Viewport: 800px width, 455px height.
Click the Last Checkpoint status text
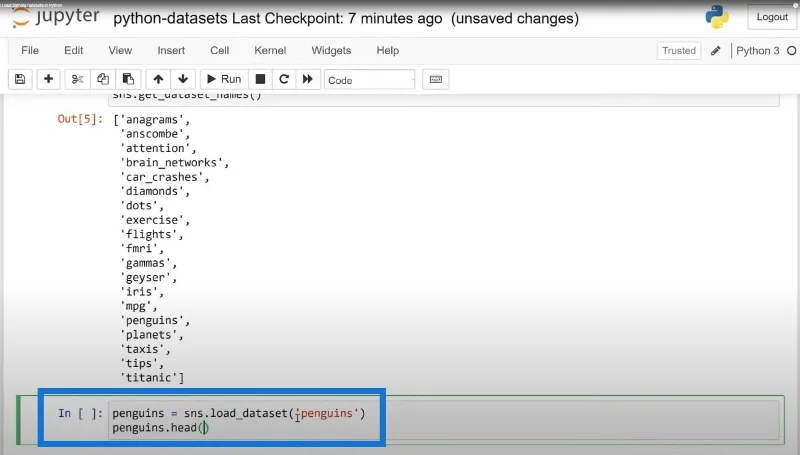pos(337,18)
